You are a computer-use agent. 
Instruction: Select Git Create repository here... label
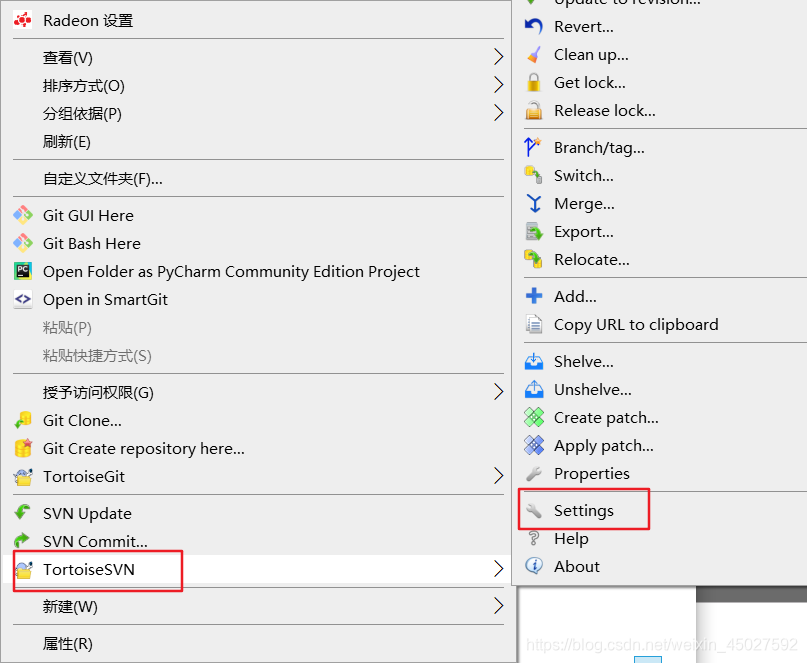coord(144,449)
